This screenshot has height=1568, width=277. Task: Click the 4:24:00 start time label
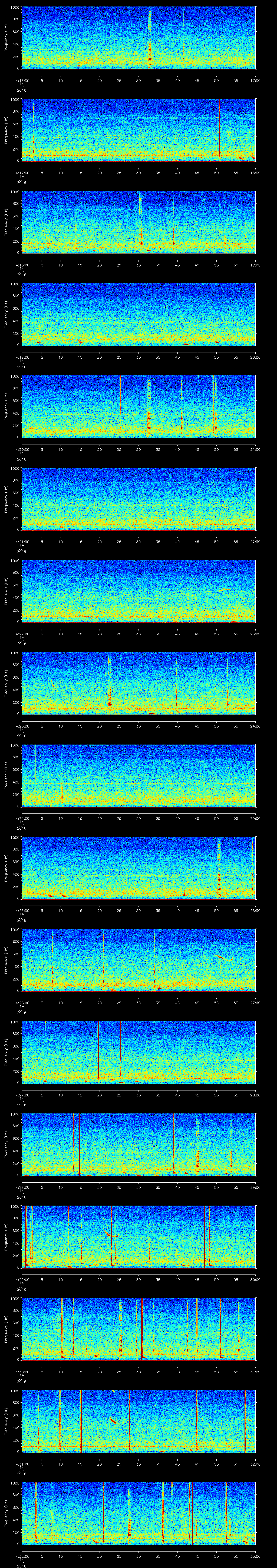pos(22,818)
